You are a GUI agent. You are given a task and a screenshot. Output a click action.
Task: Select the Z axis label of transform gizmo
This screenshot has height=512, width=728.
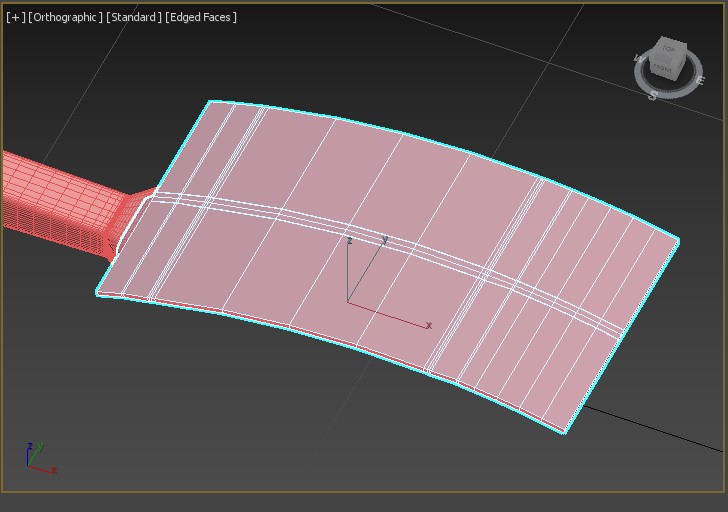coord(349,241)
